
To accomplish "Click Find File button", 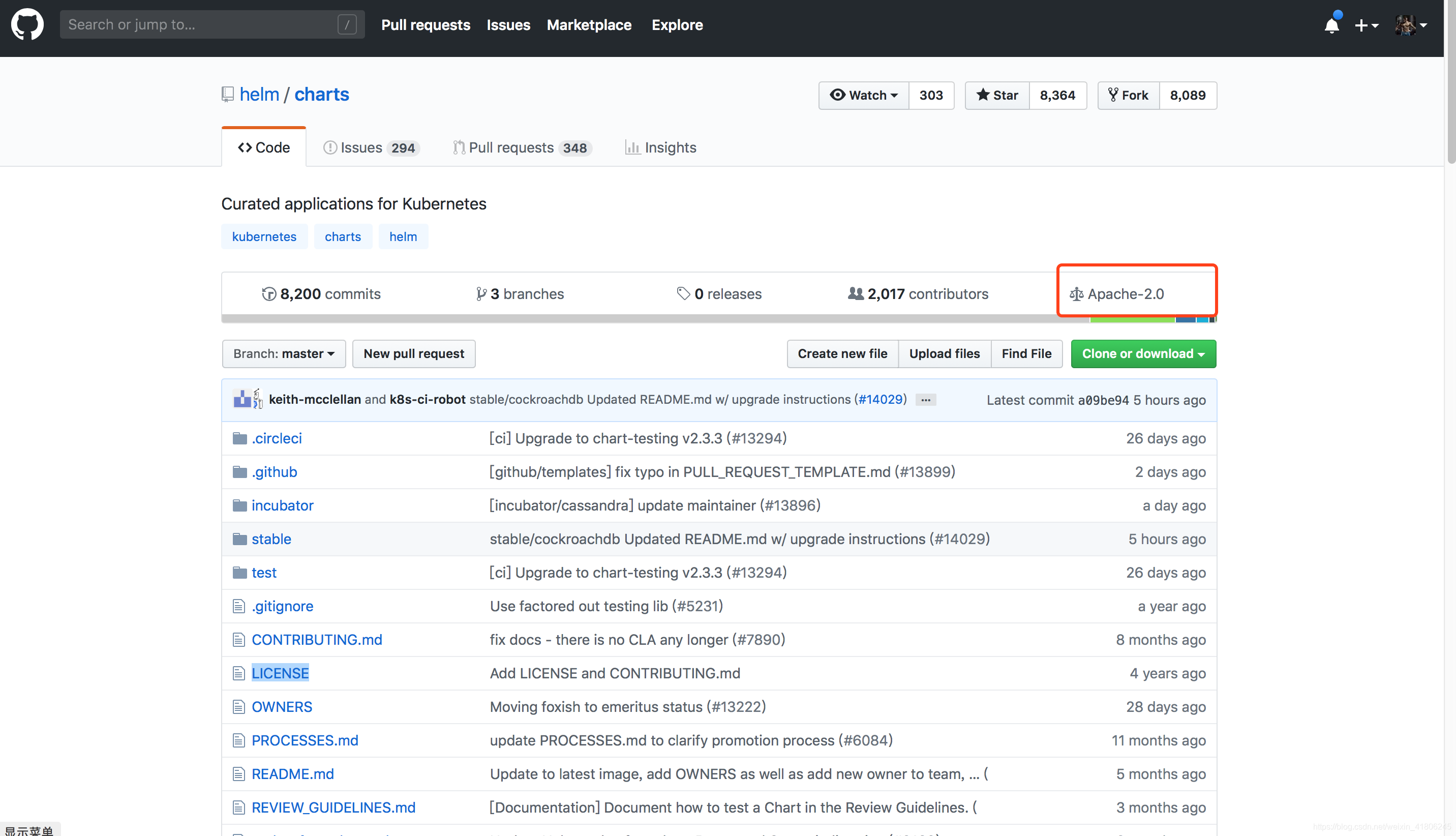I will [1027, 354].
